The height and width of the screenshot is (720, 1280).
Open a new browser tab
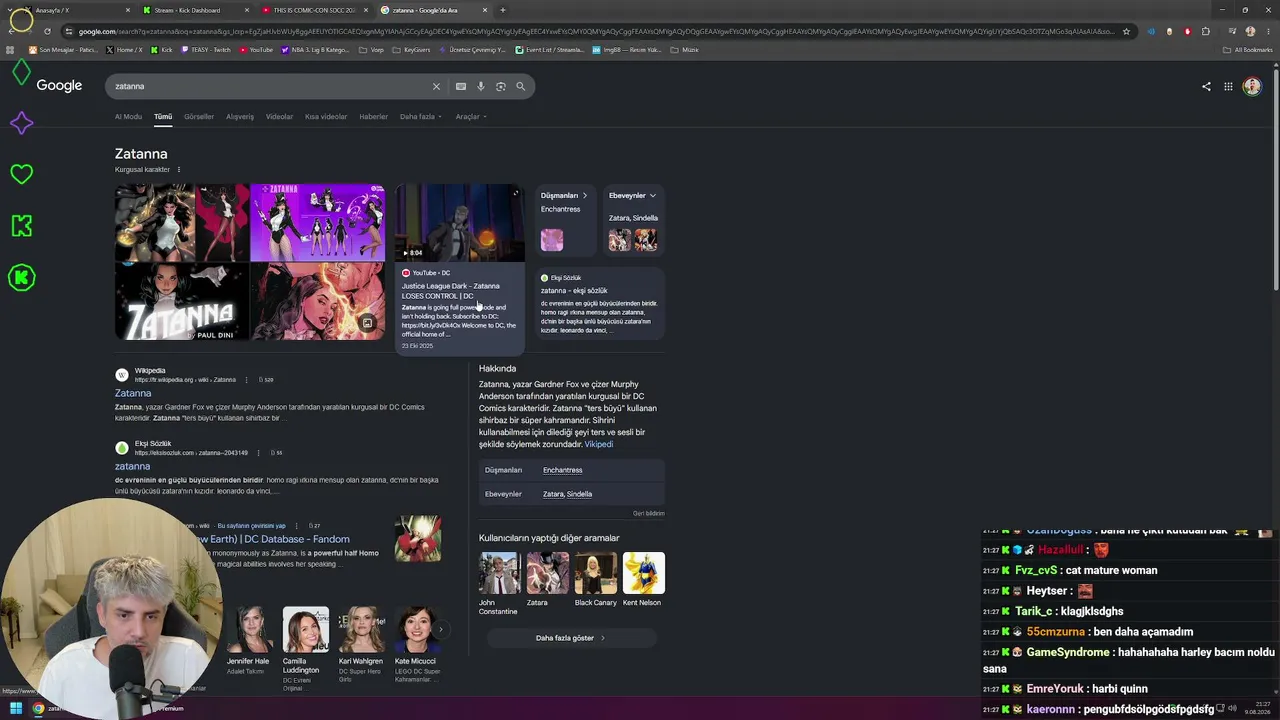[503, 10]
